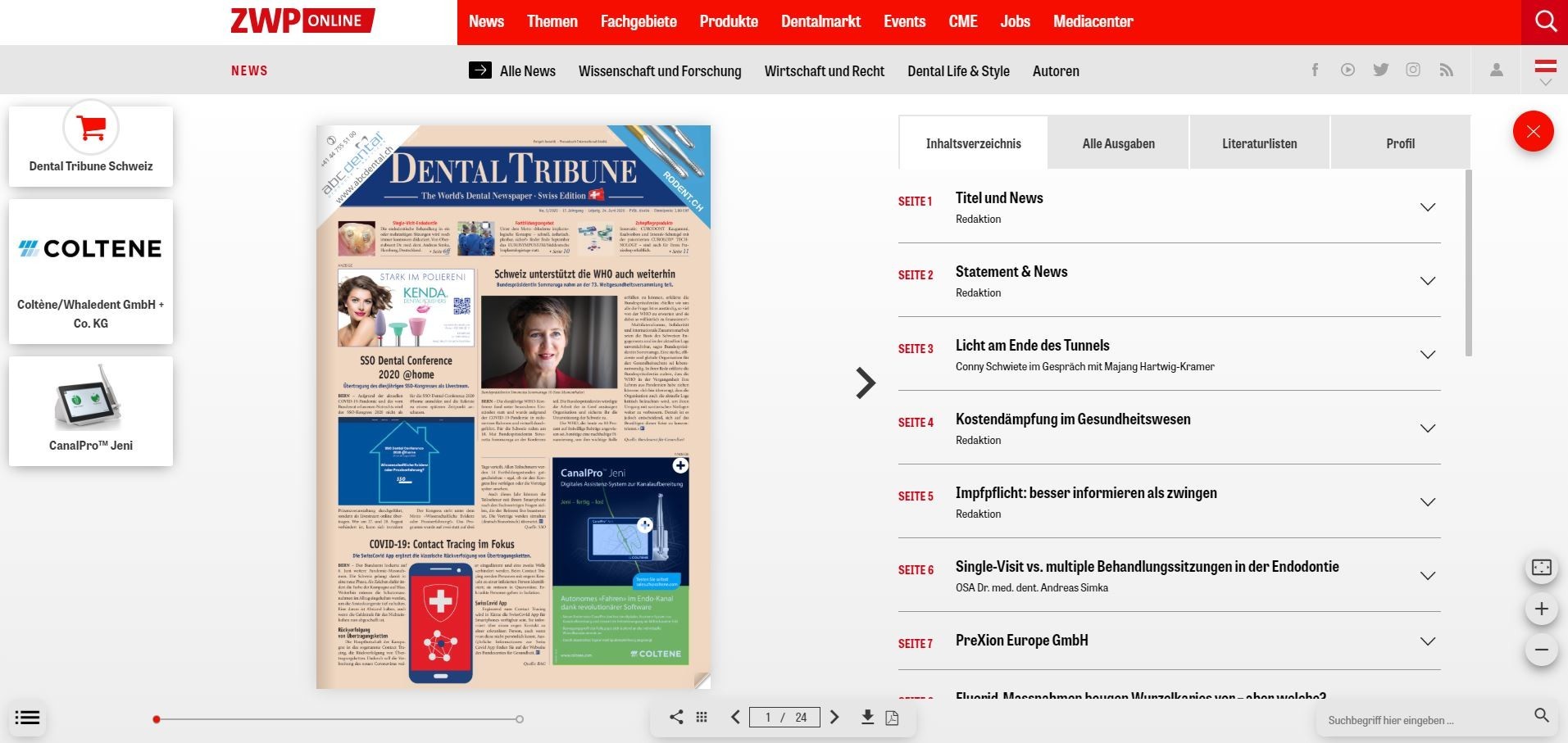1568x743 pixels.
Task: Open the Produkte menu item
Action: click(729, 21)
